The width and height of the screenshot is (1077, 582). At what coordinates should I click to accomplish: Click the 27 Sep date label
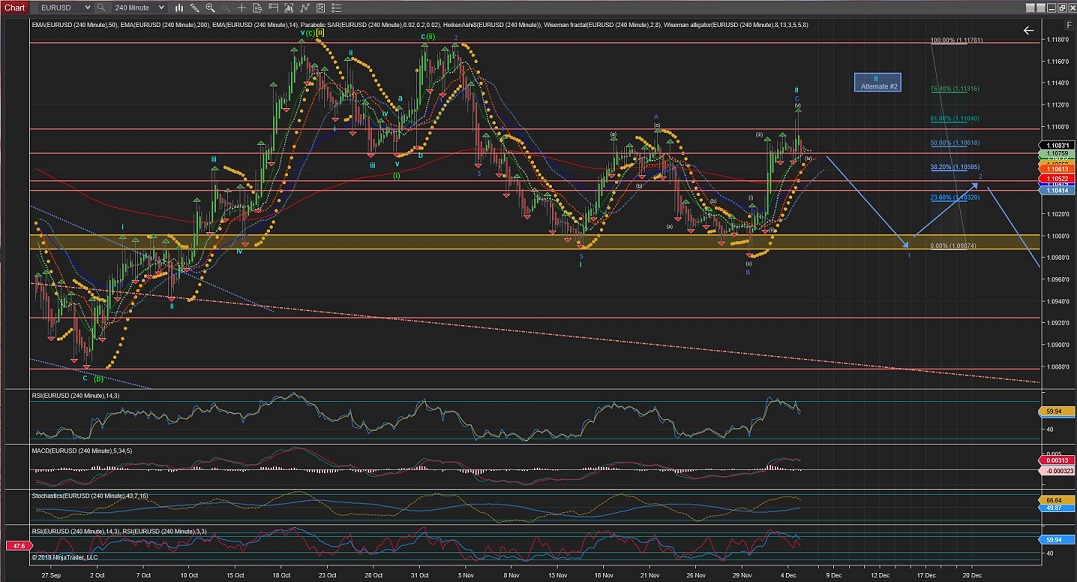point(51,575)
